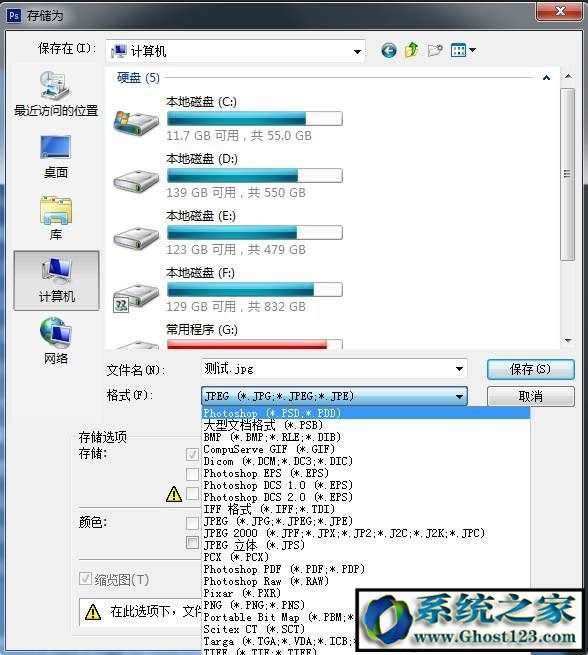Image resolution: width=588 pixels, height=655 pixels.
Task: Collapse the format (格式) dropdown arrow
Action: pos(459,396)
